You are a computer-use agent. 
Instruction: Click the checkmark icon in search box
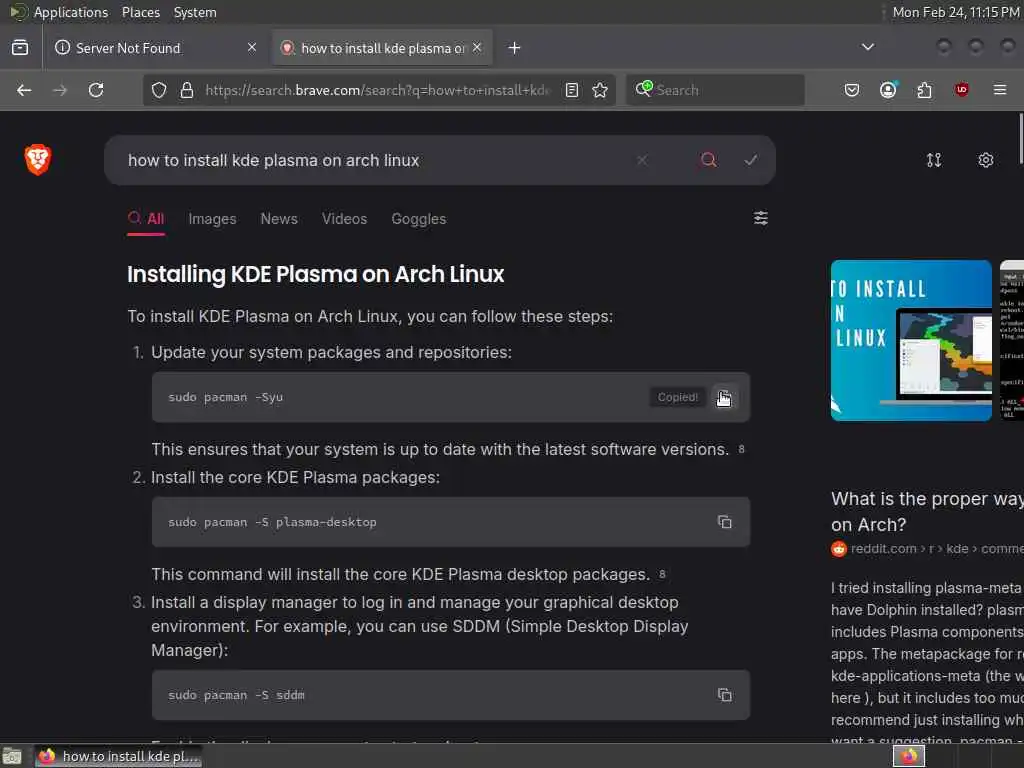coord(751,160)
